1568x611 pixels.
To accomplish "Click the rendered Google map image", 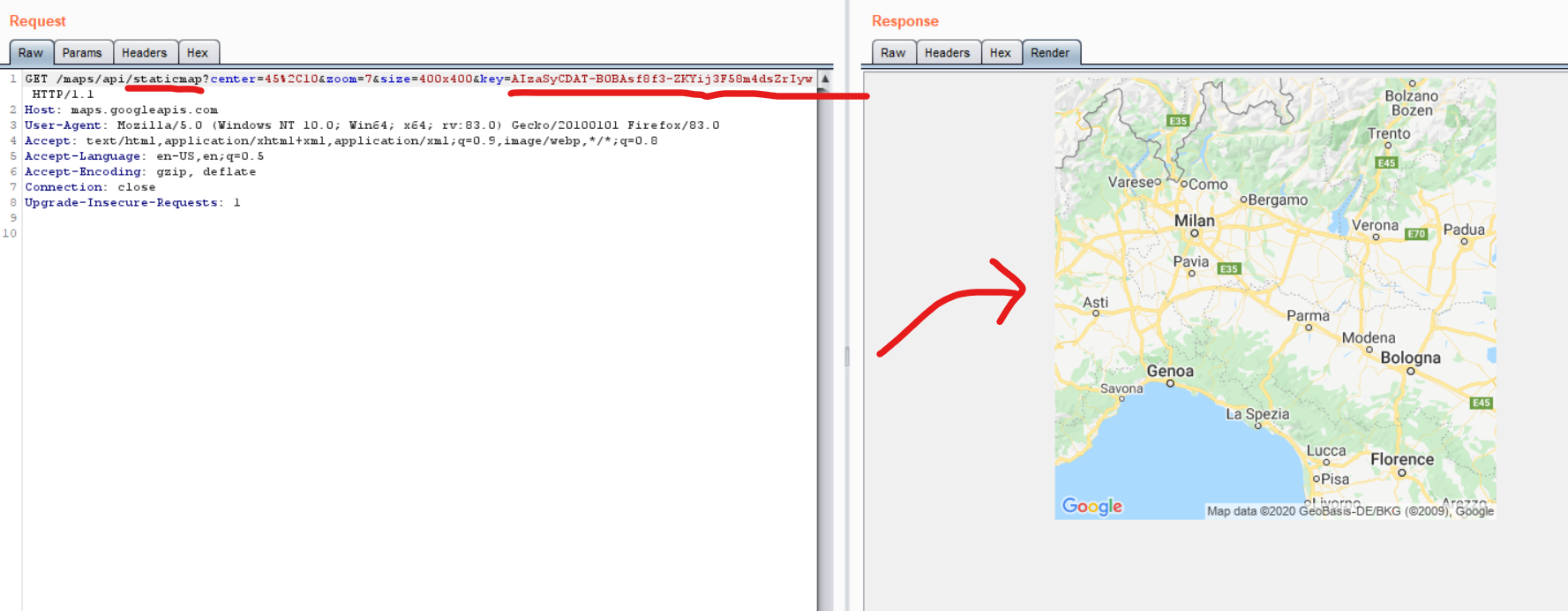I will click(x=1275, y=298).
